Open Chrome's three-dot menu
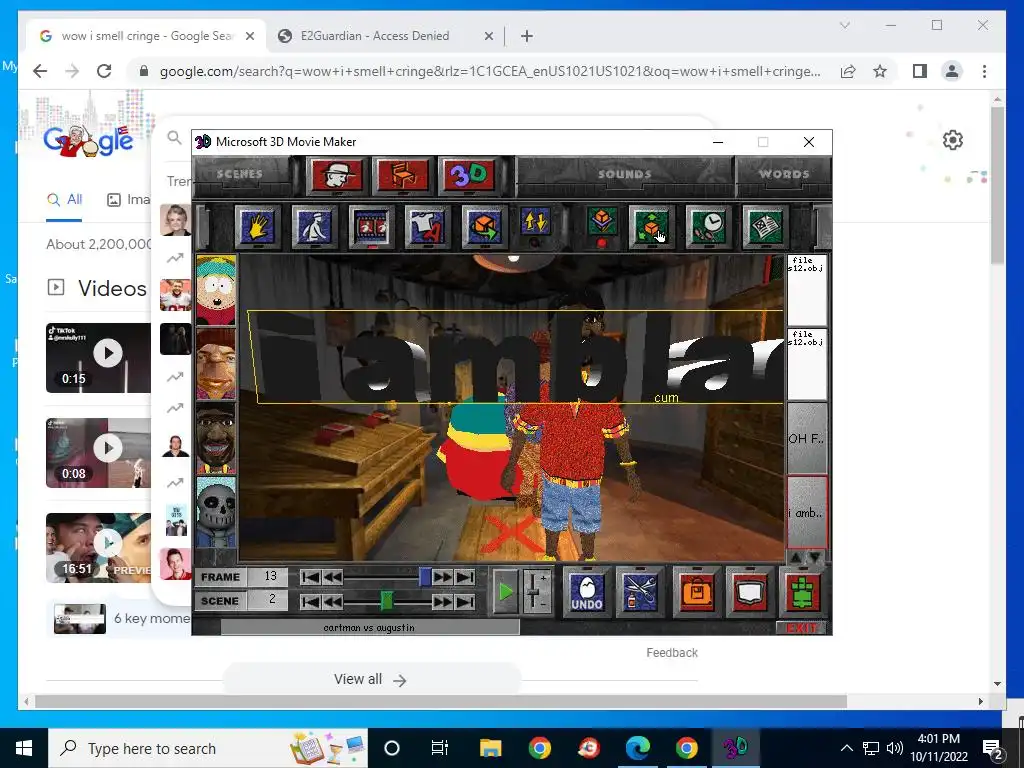 pos(984,71)
